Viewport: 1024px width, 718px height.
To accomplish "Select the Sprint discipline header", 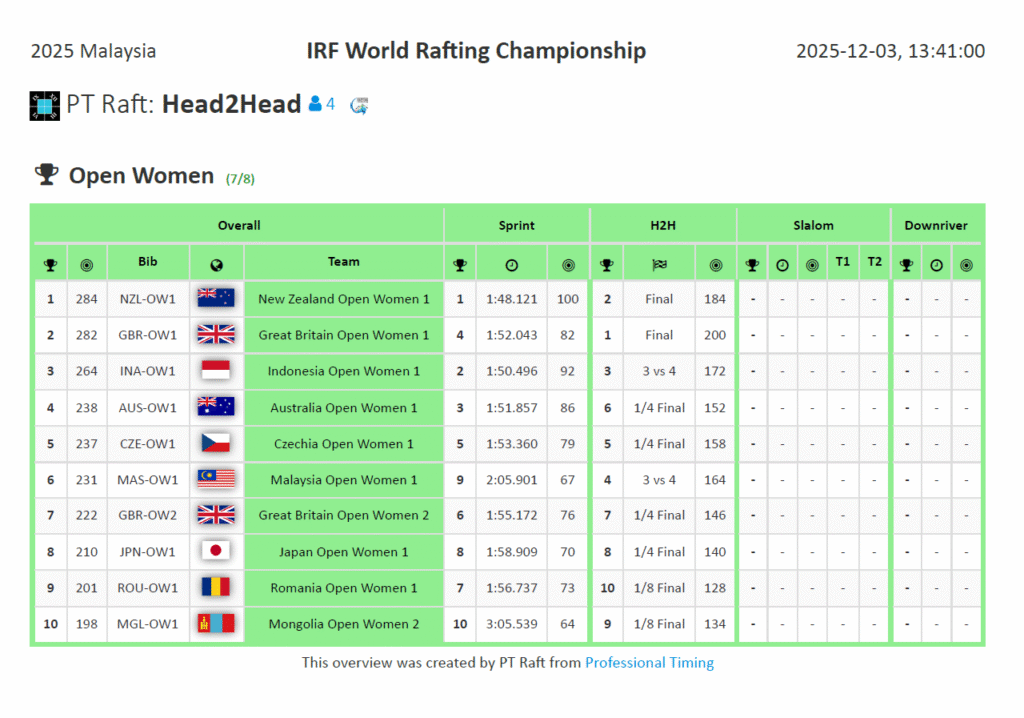I will tap(517, 225).
